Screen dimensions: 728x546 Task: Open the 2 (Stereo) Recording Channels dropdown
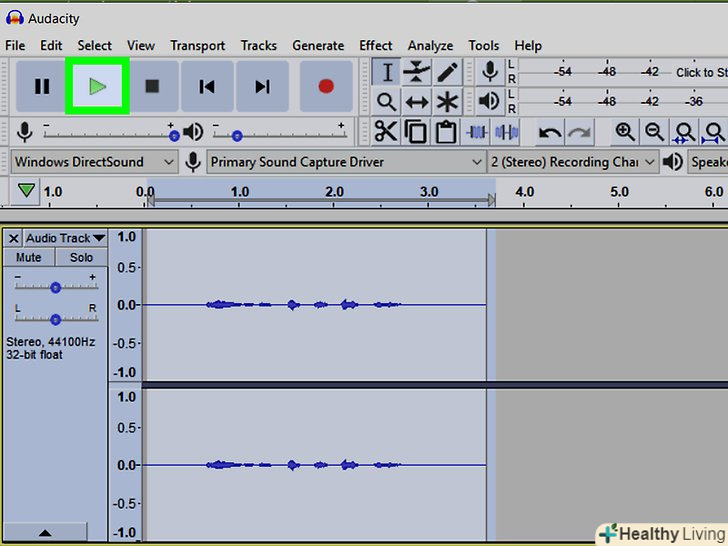[x=573, y=162]
